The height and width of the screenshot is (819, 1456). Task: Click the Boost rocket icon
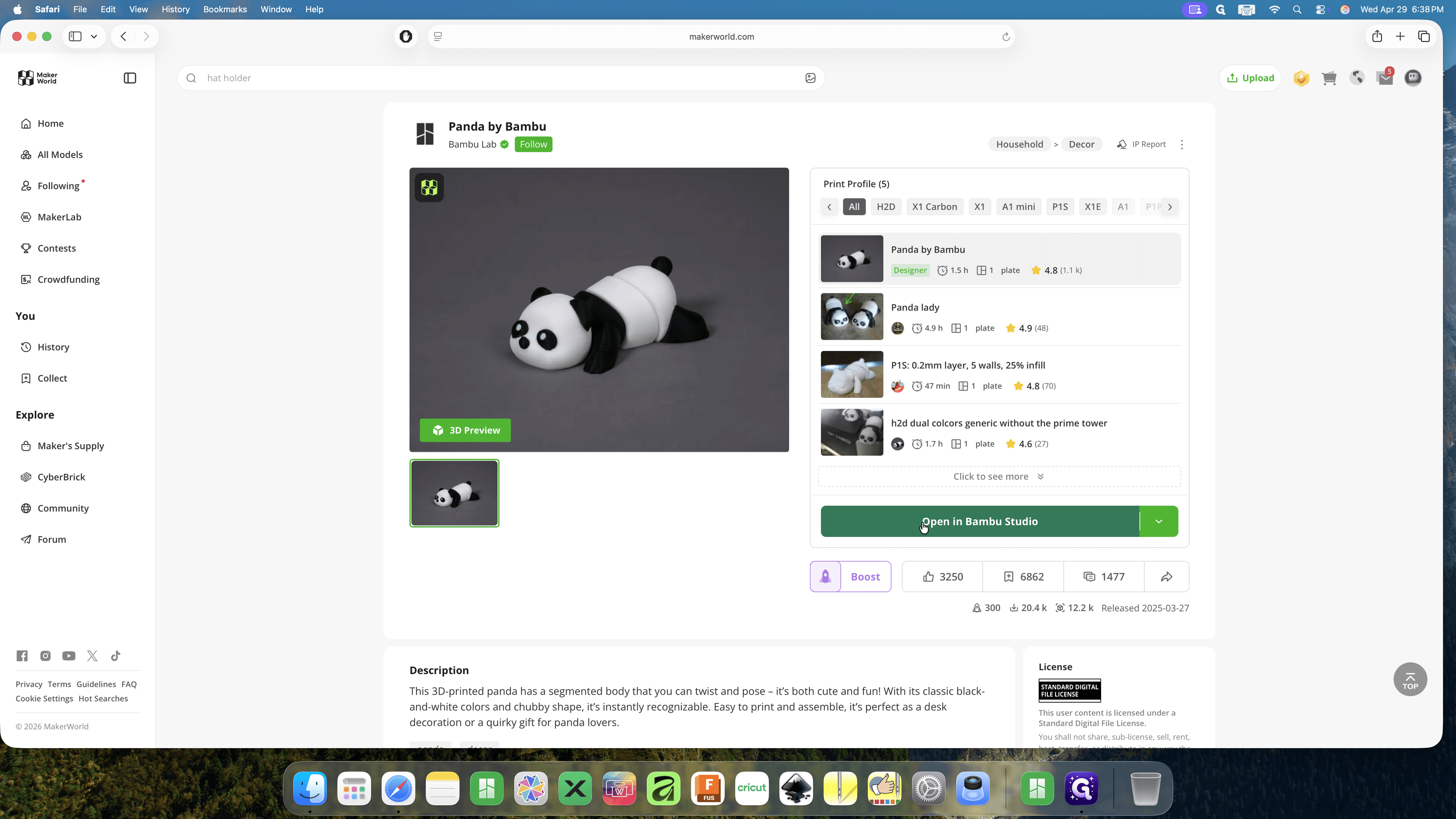click(x=825, y=576)
